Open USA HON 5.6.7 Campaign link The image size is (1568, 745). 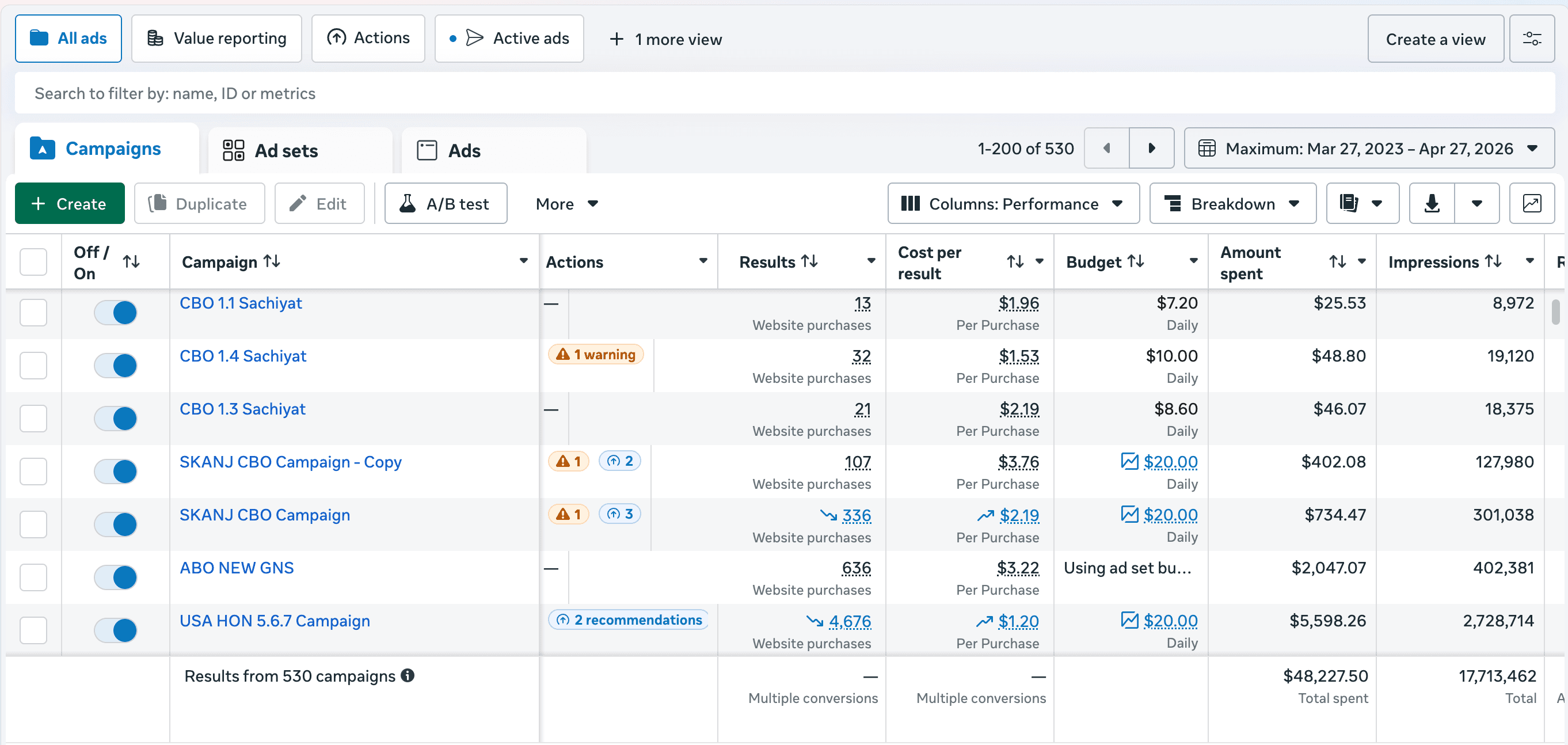pyautogui.click(x=275, y=620)
